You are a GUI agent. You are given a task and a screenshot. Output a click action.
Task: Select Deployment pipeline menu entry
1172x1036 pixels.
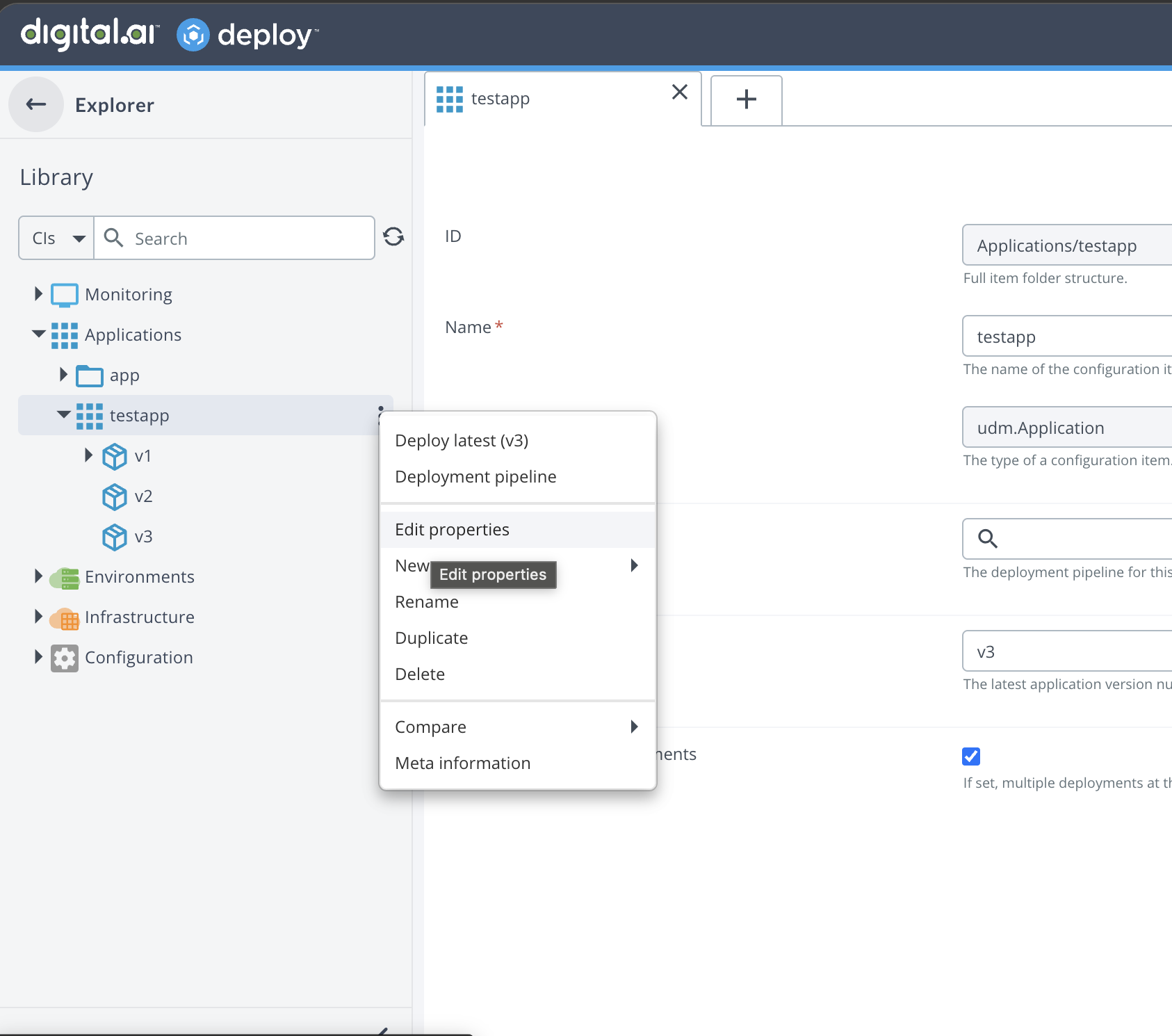click(x=518, y=477)
